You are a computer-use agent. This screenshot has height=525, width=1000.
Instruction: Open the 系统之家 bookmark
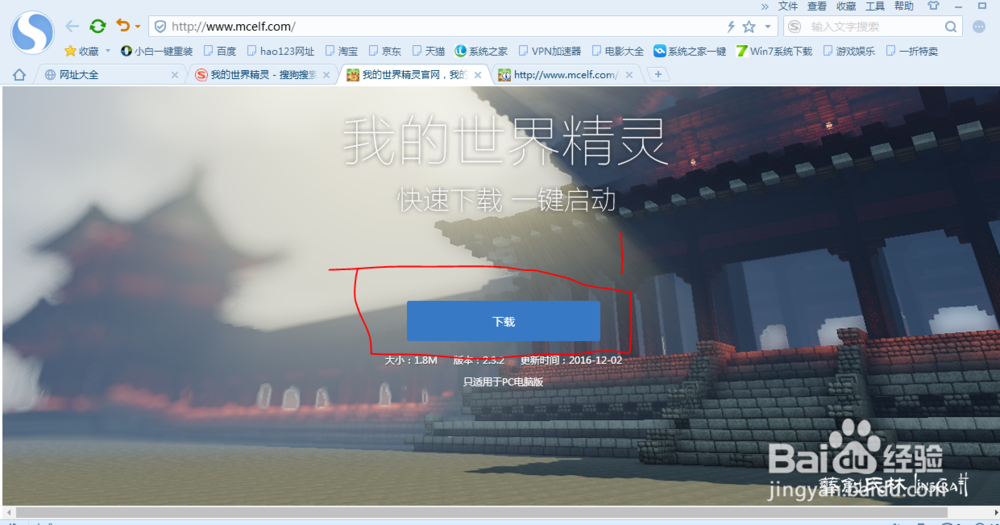coord(481,51)
